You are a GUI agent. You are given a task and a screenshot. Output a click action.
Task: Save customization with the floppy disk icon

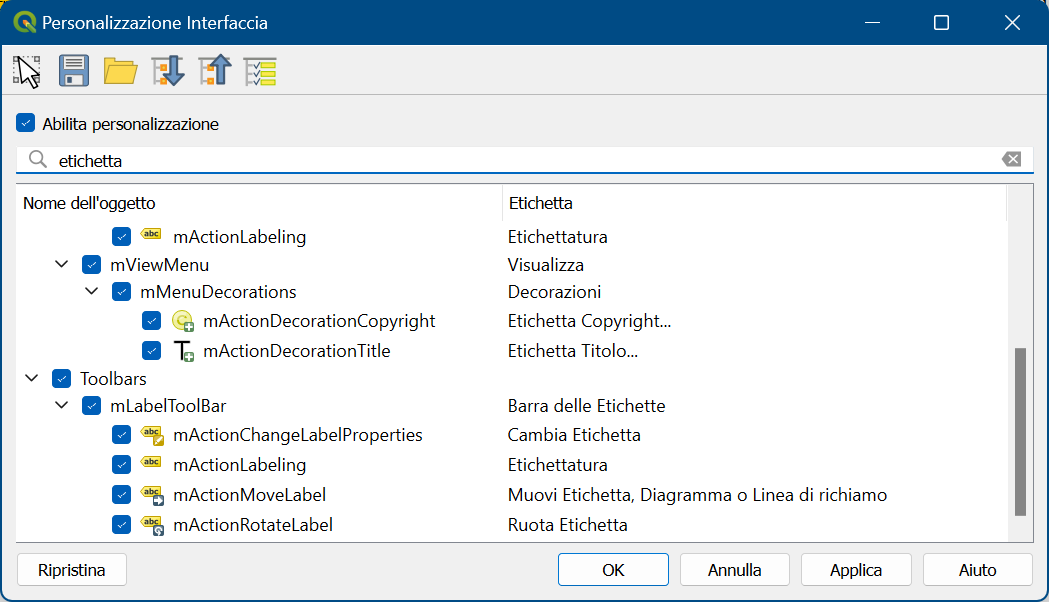point(74,71)
